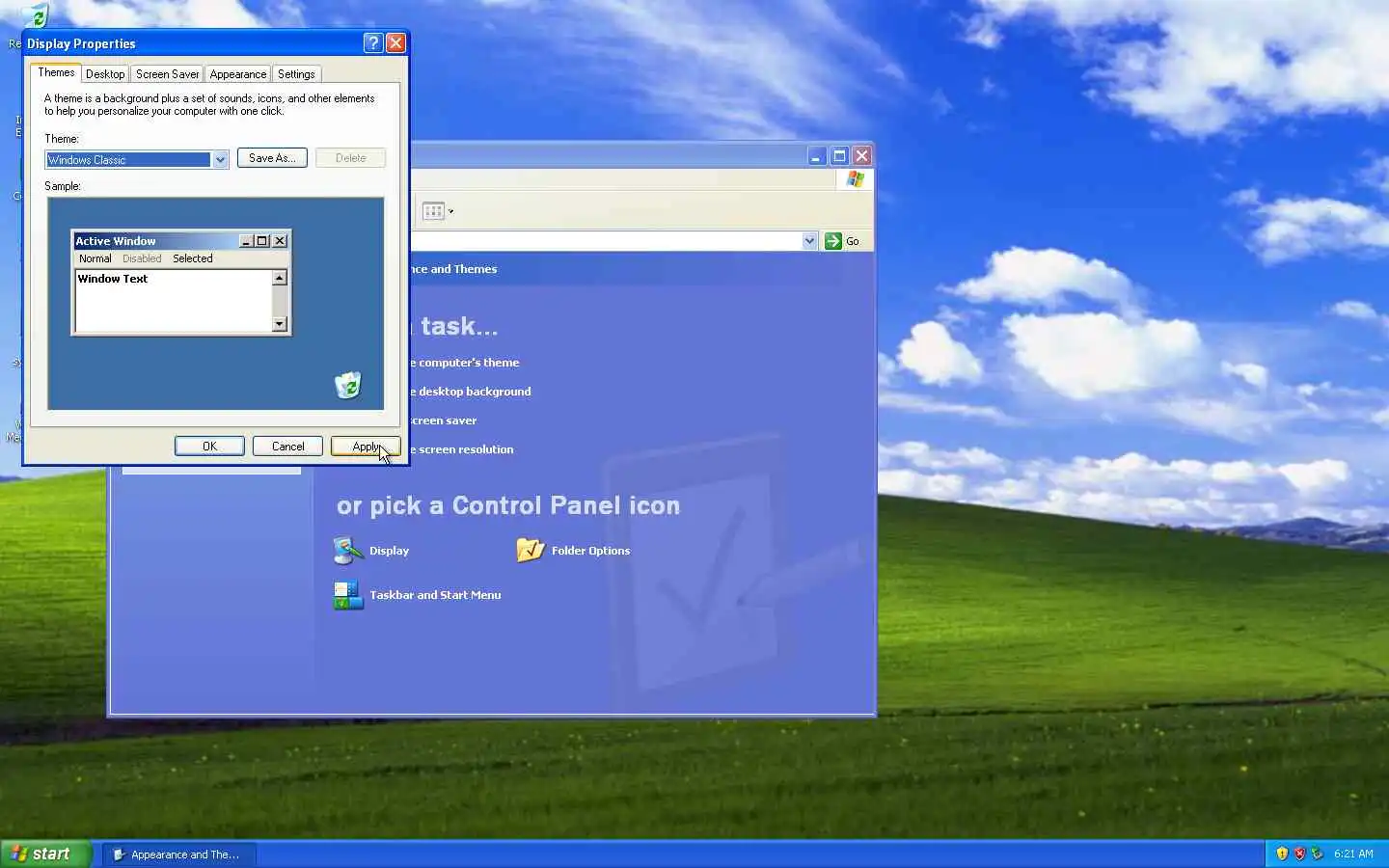Click the green Go arrow button

pyautogui.click(x=833, y=241)
